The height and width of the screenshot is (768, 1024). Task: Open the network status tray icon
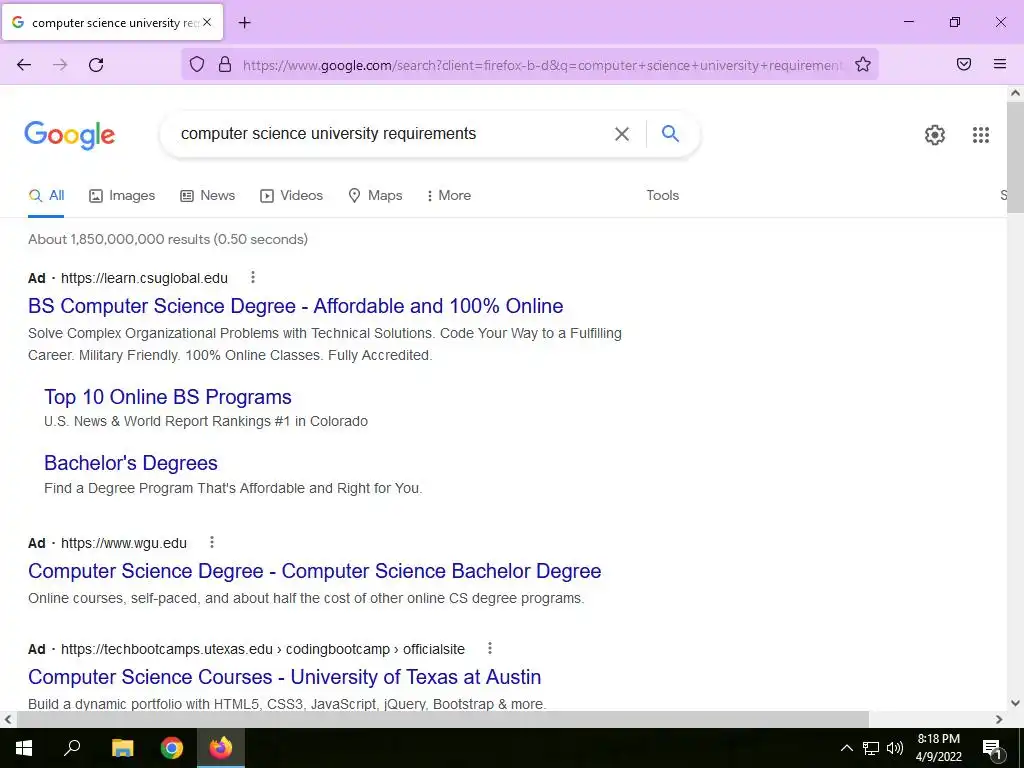click(871, 748)
